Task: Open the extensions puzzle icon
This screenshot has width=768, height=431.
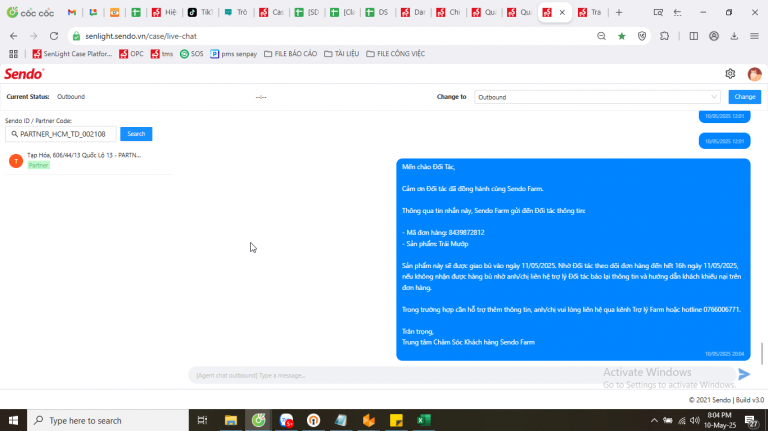Action: pos(665,36)
